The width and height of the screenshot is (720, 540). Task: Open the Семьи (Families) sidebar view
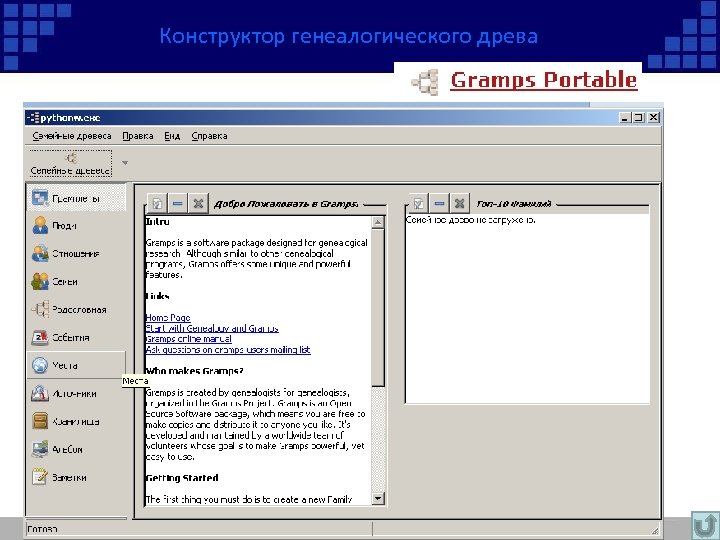(x=76, y=281)
